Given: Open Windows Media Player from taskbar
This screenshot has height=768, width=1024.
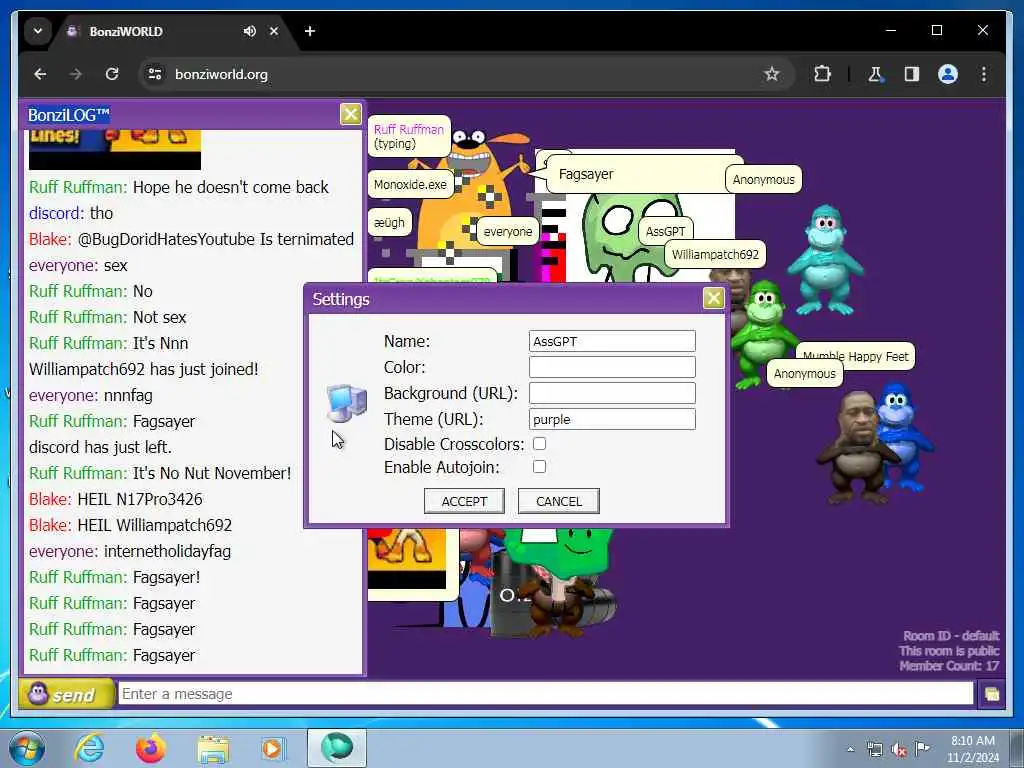Looking at the screenshot, I should click(274, 748).
